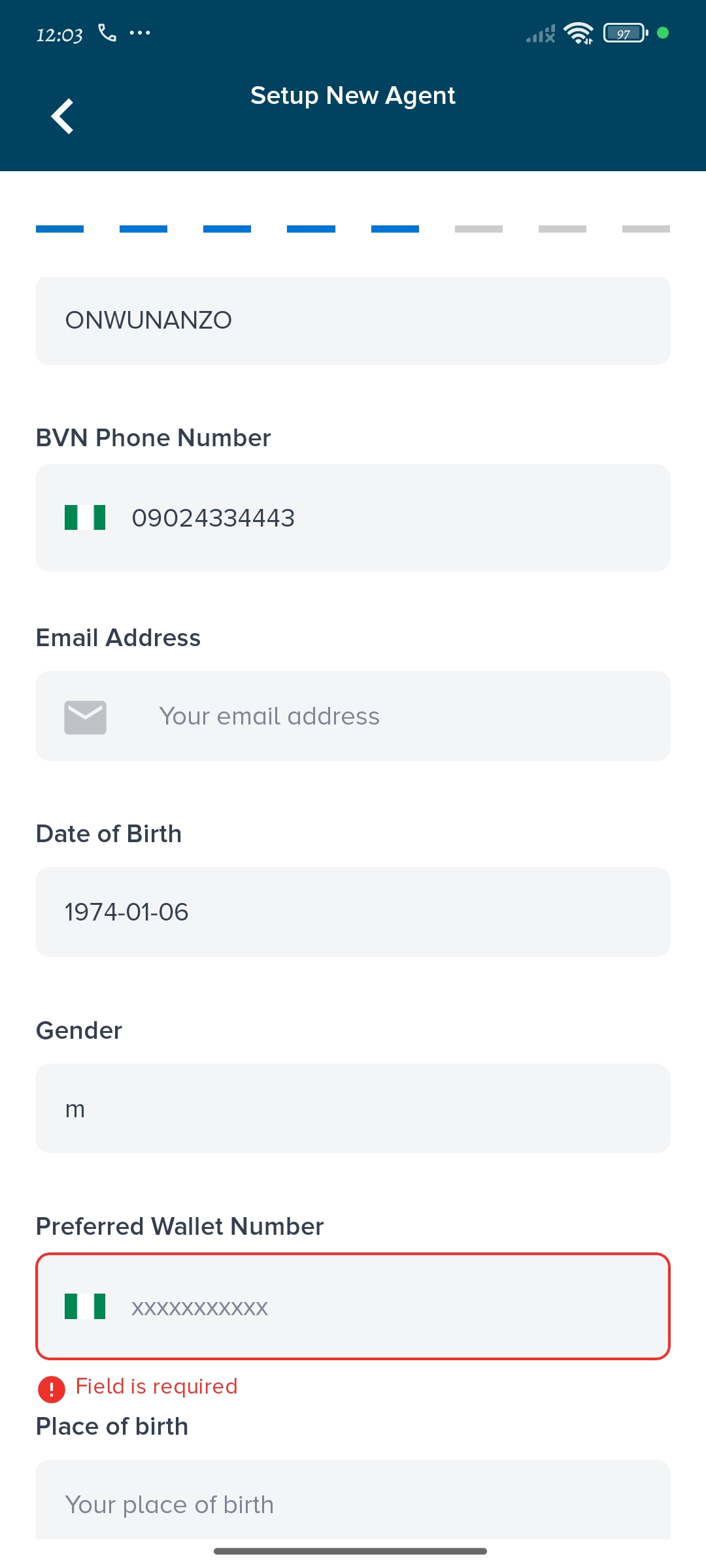The width and height of the screenshot is (706, 1568).
Task: Tap the back arrow icon
Action: click(62, 116)
